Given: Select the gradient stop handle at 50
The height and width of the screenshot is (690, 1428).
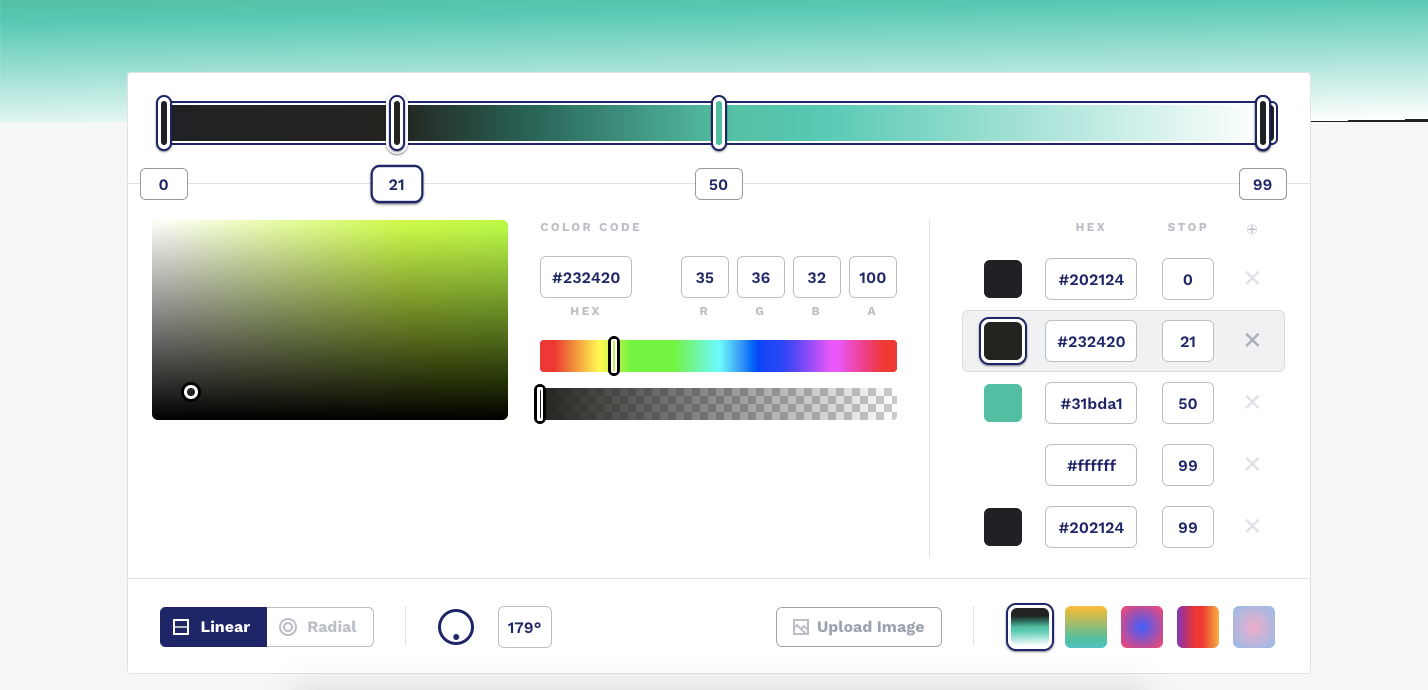Looking at the screenshot, I should [x=718, y=123].
